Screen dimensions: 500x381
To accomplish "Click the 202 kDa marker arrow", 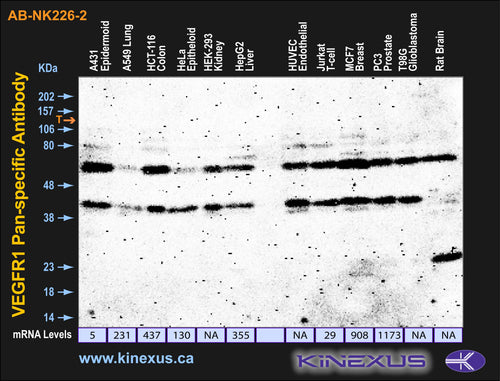I will click(65, 96).
